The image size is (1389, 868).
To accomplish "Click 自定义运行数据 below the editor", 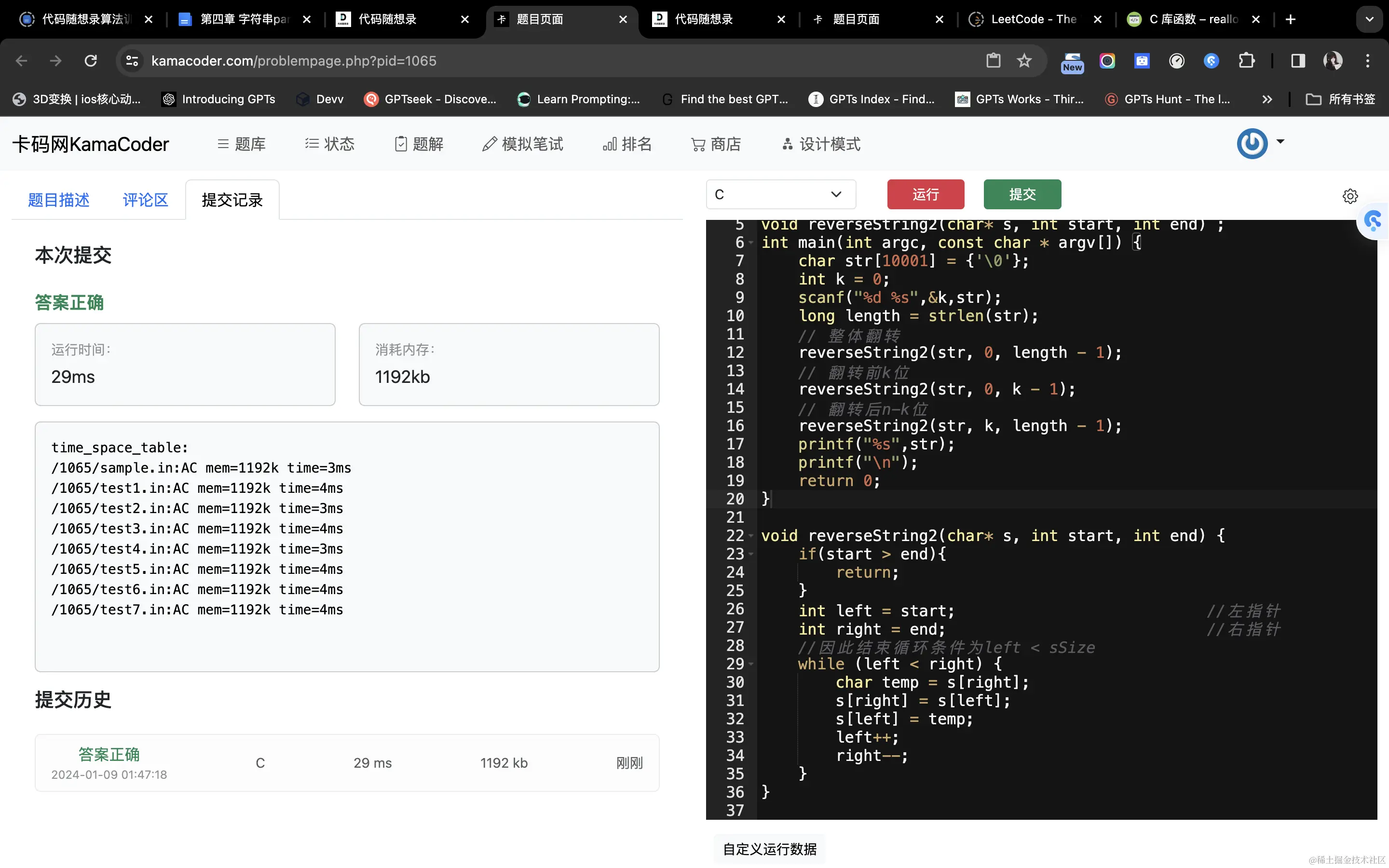I will pyautogui.click(x=769, y=849).
